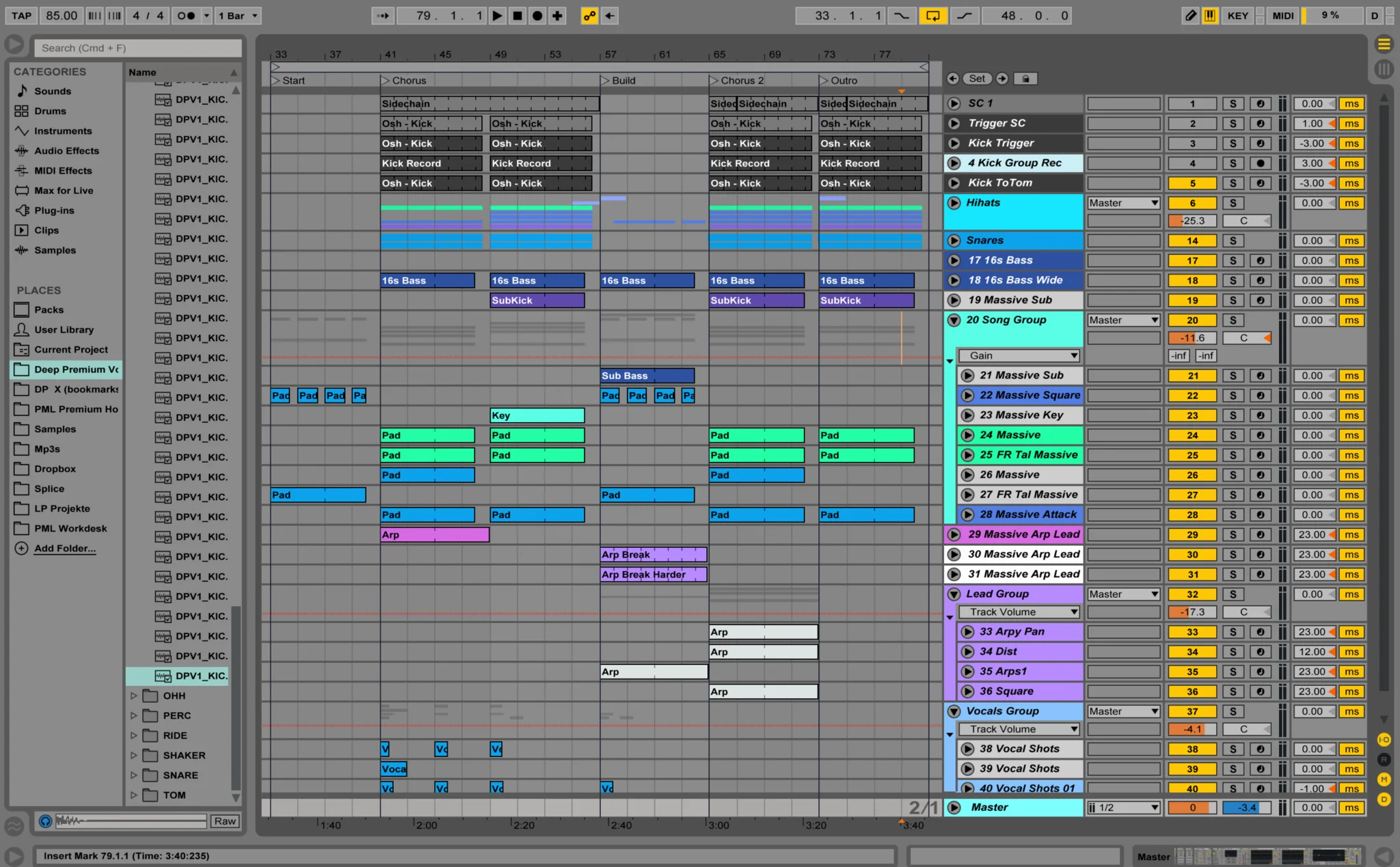
Task: Click the Set locator button
Action: tap(978, 79)
